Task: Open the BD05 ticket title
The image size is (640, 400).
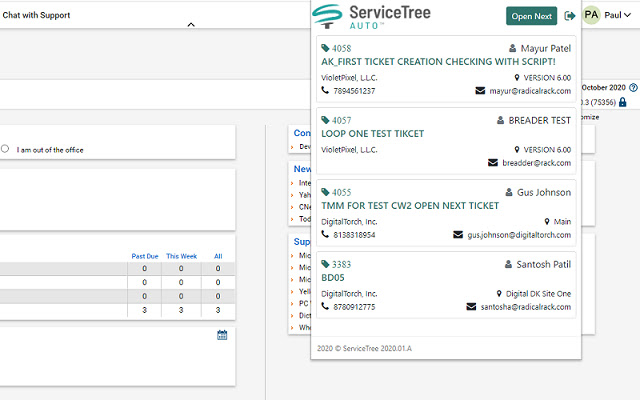Action: 333,278
